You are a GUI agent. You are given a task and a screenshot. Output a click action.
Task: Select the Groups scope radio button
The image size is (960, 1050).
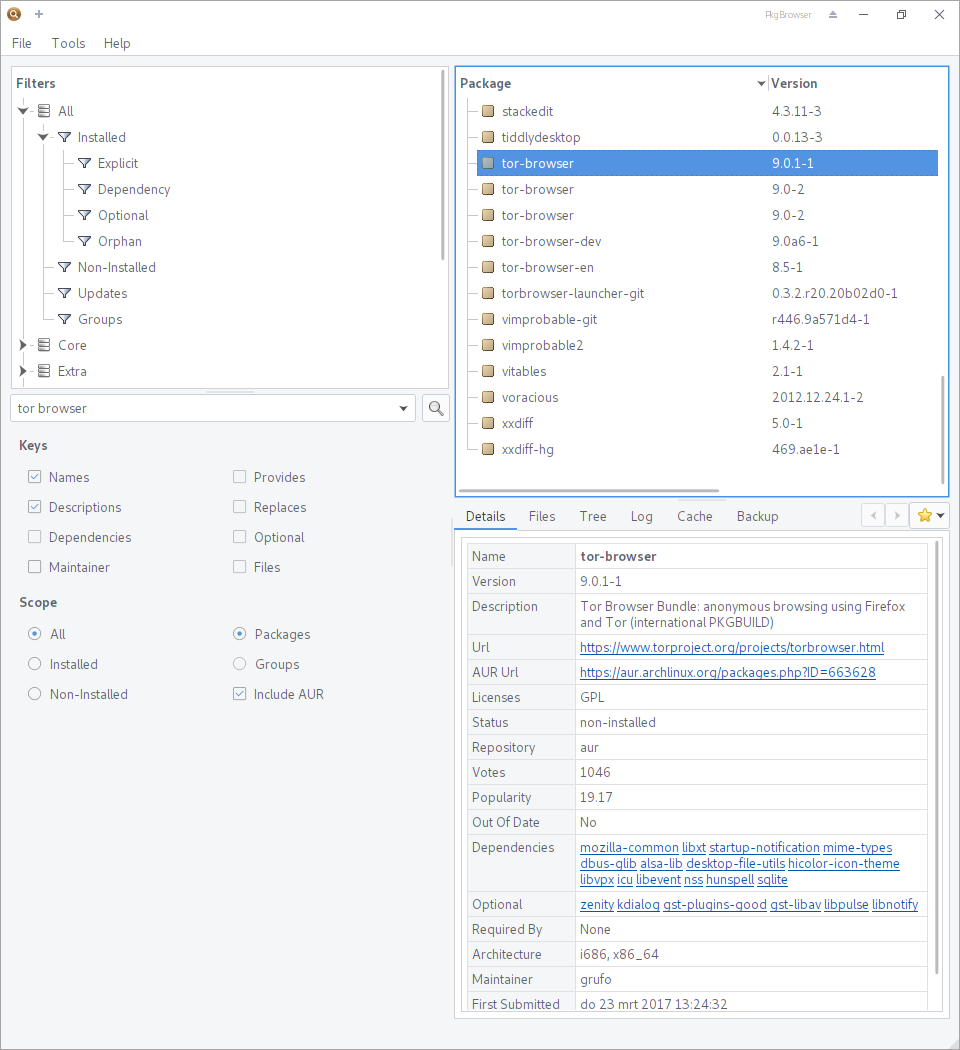pyautogui.click(x=240, y=664)
